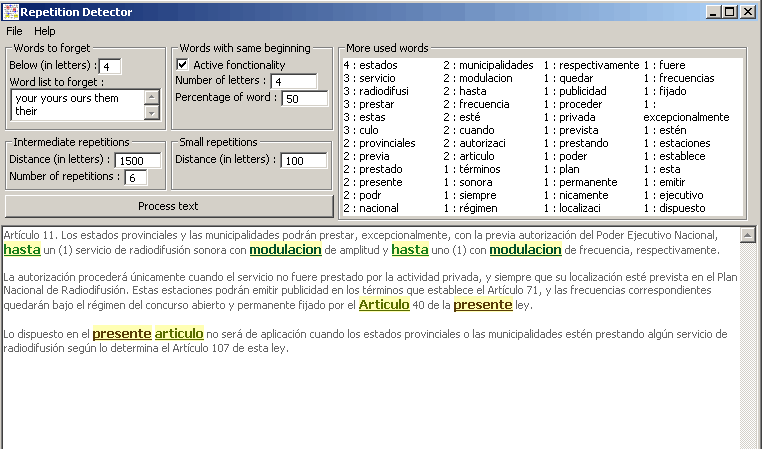Viewport: 762px width, 449px height.
Task: Select '1 : dispuesto' entry
Action: (675, 208)
